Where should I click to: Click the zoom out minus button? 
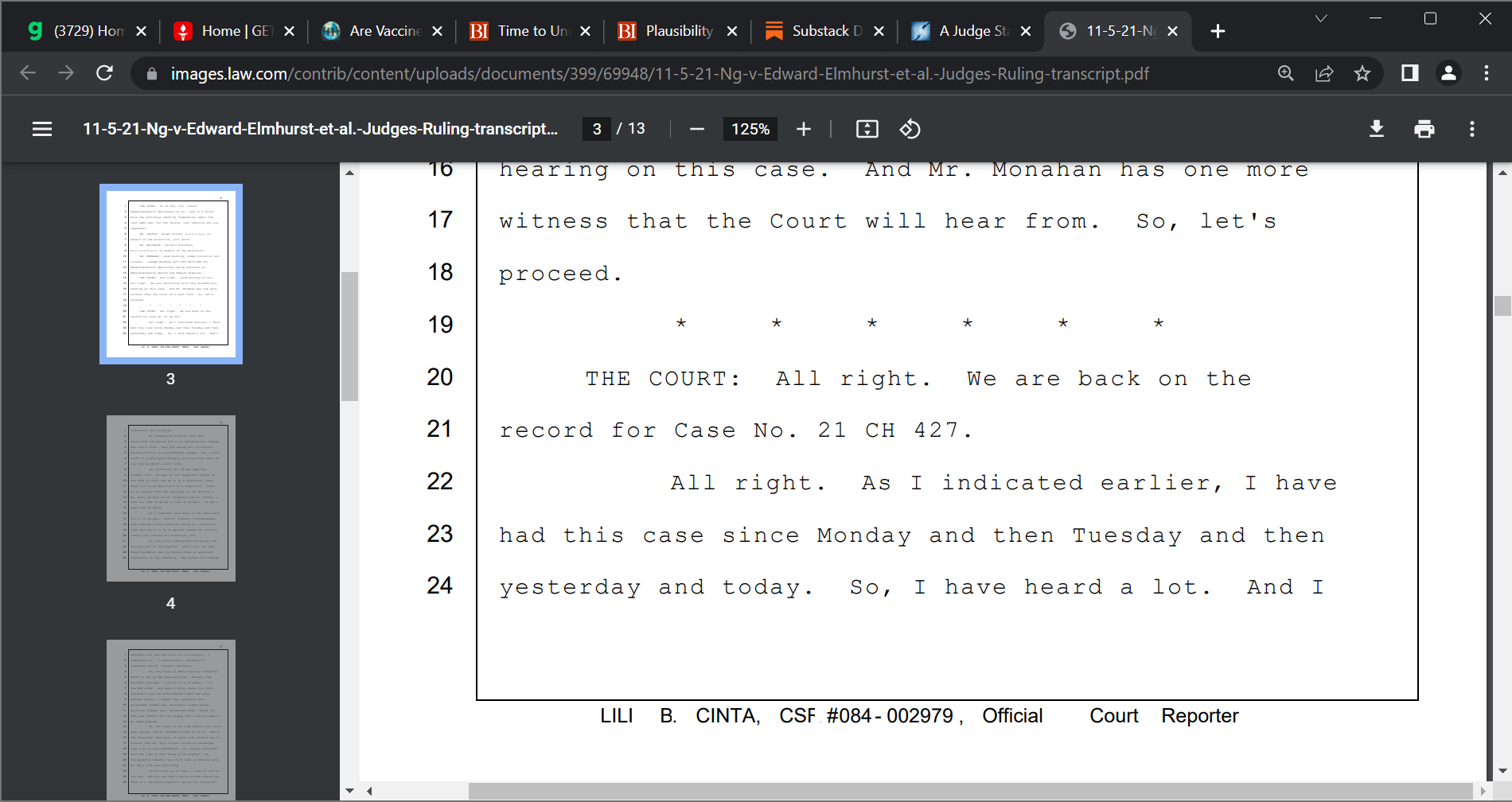tap(697, 129)
